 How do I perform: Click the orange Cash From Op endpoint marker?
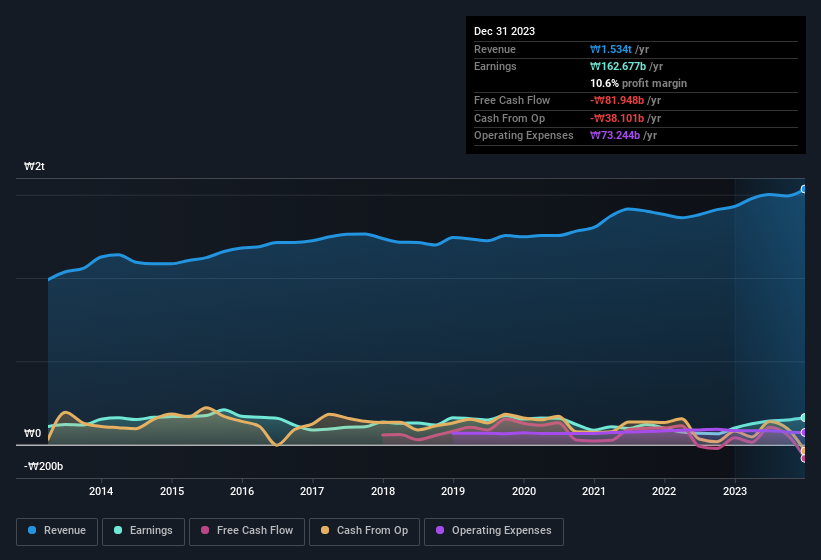point(804,451)
